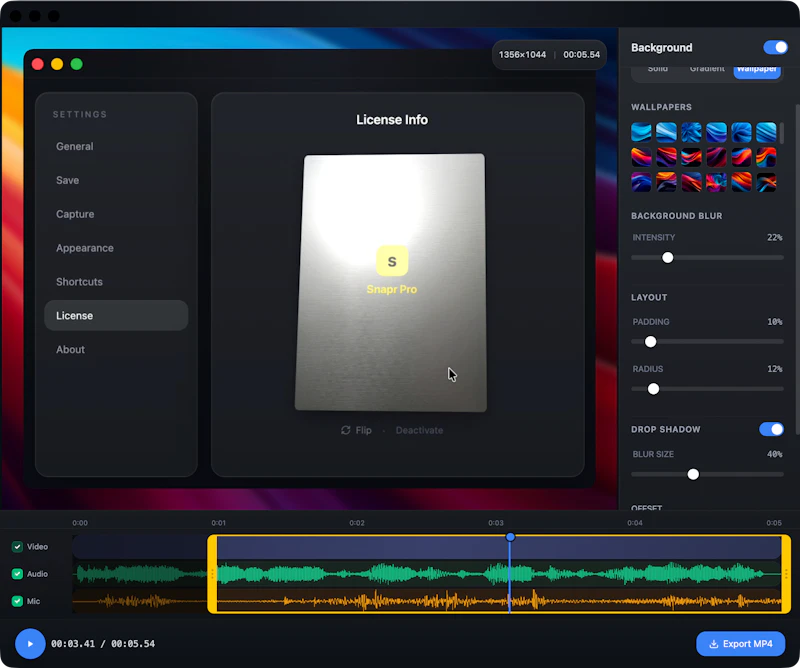Viewport: 800px width, 668px height.
Task: Click the 00:05.54 duration badge in the preview
Action: pyautogui.click(x=582, y=55)
